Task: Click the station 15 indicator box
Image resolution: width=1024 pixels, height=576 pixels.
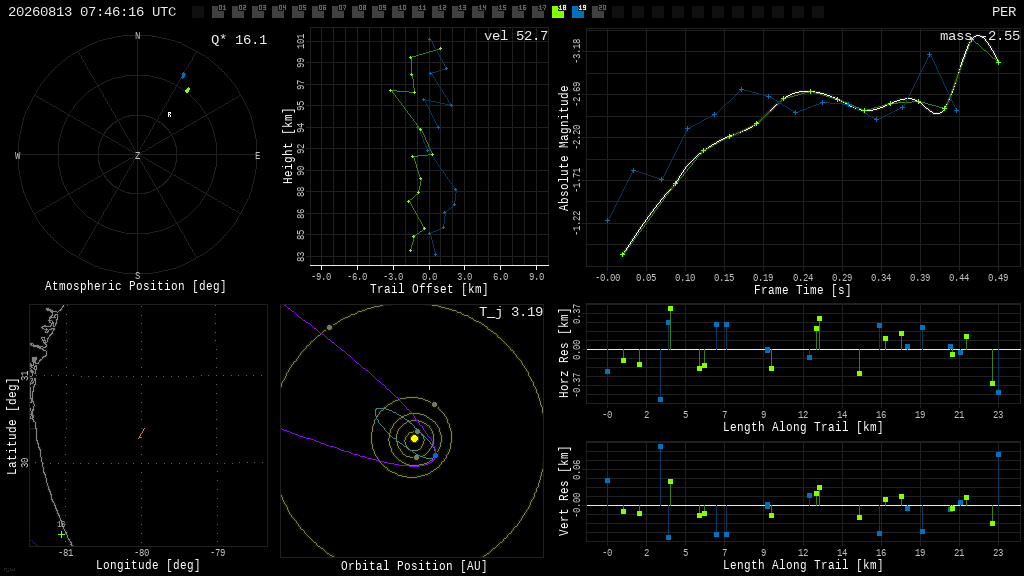Action: (x=498, y=11)
